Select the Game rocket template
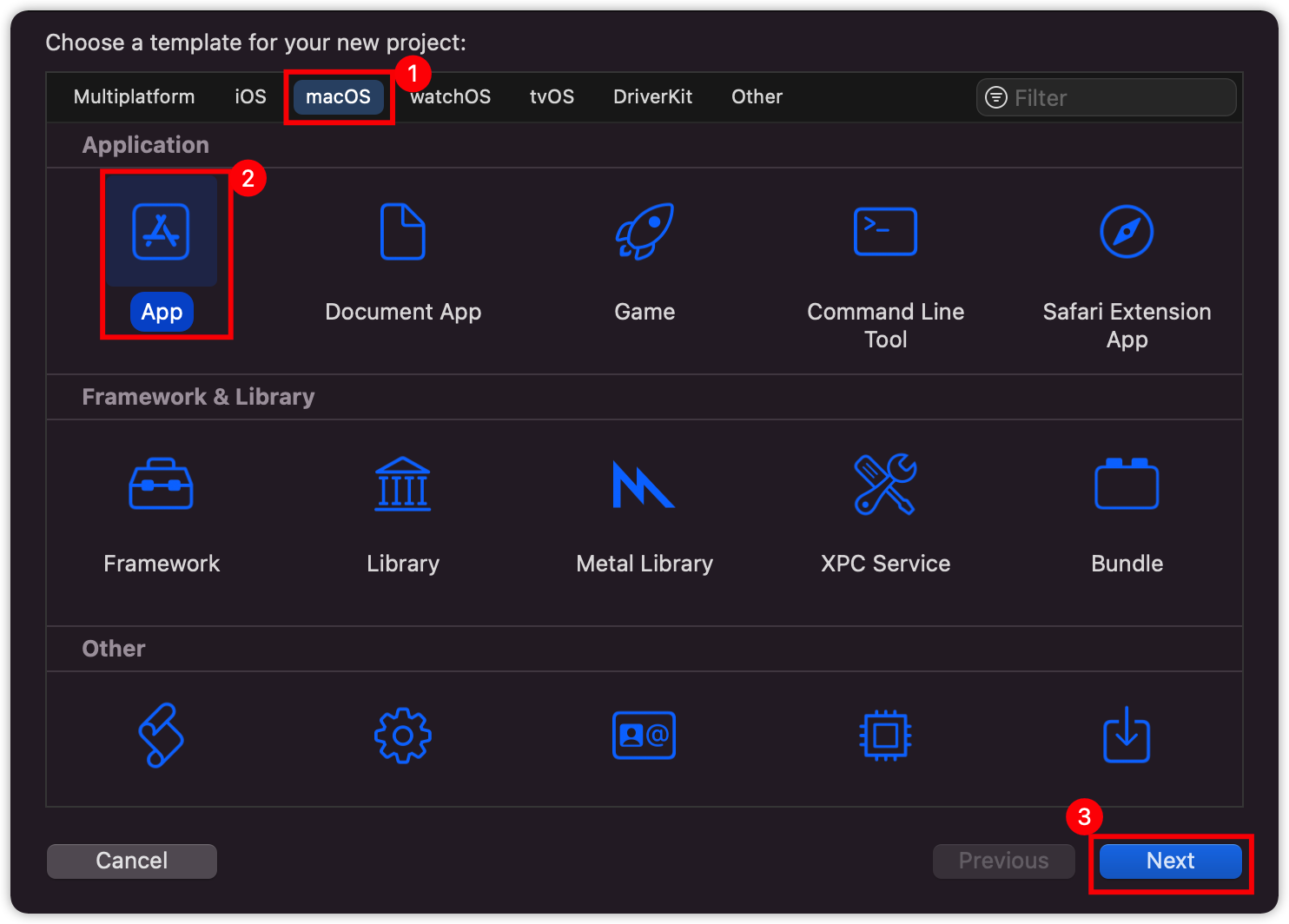Viewport: 1289px width, 924px height. (644, 232)
